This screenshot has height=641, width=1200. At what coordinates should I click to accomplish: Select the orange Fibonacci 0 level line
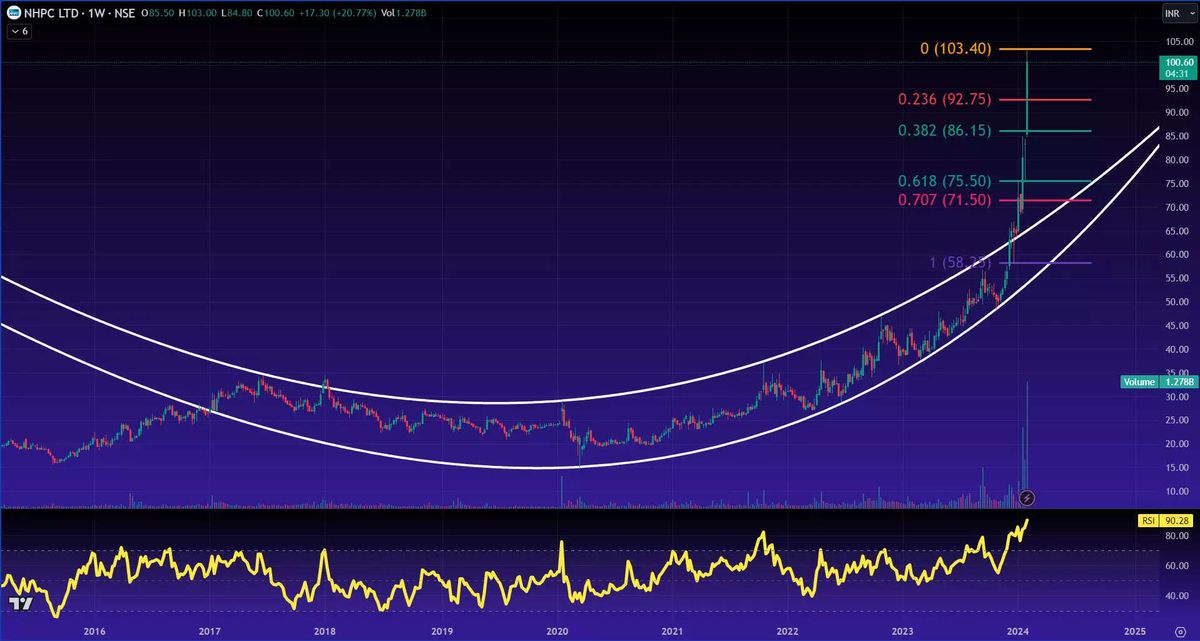(1045, 49)
